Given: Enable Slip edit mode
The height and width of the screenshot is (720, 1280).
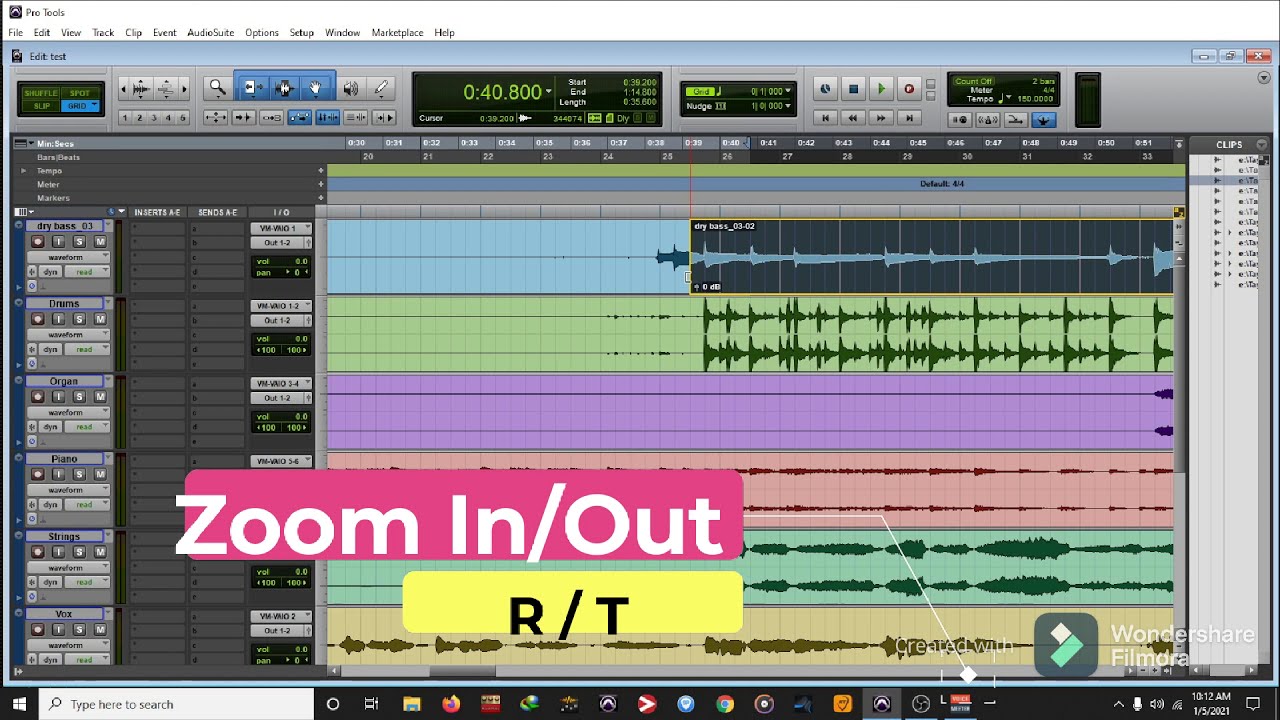Looking at the screenshot, I should pyautogui.click(x=41, y=105).
